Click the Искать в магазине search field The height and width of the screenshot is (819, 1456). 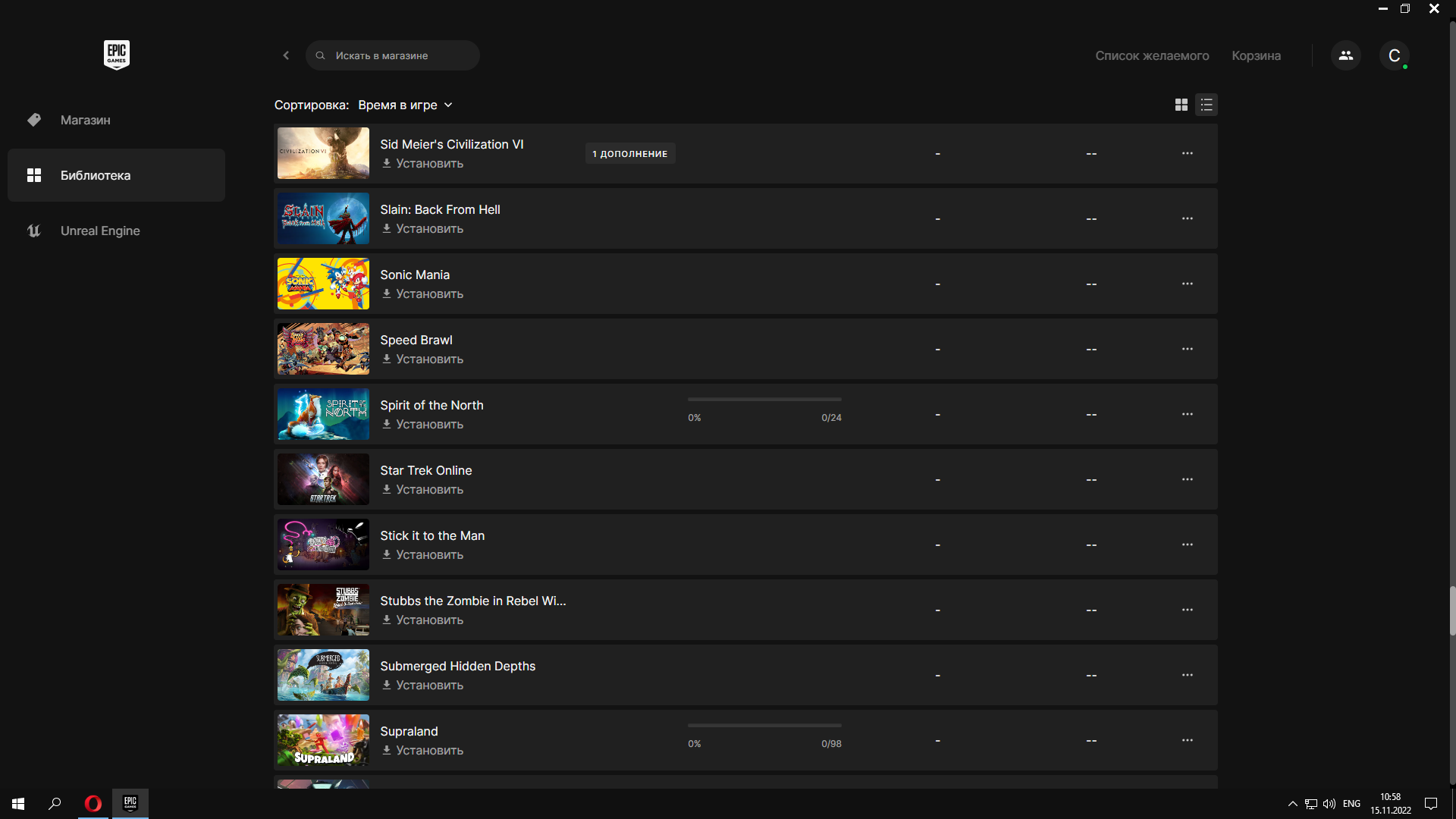(x=392, y=55)
